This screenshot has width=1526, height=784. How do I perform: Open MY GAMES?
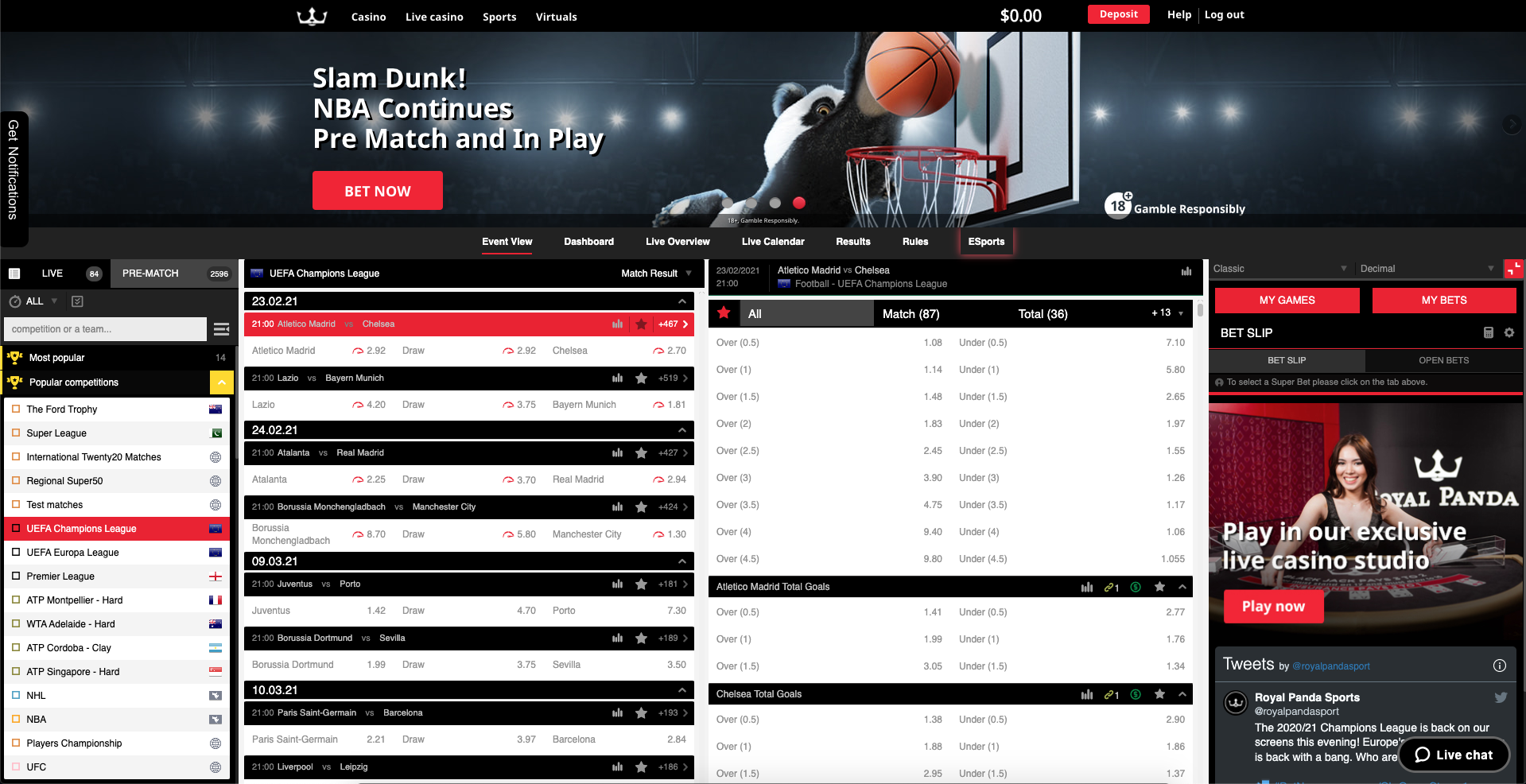[x=1287, y=301]
